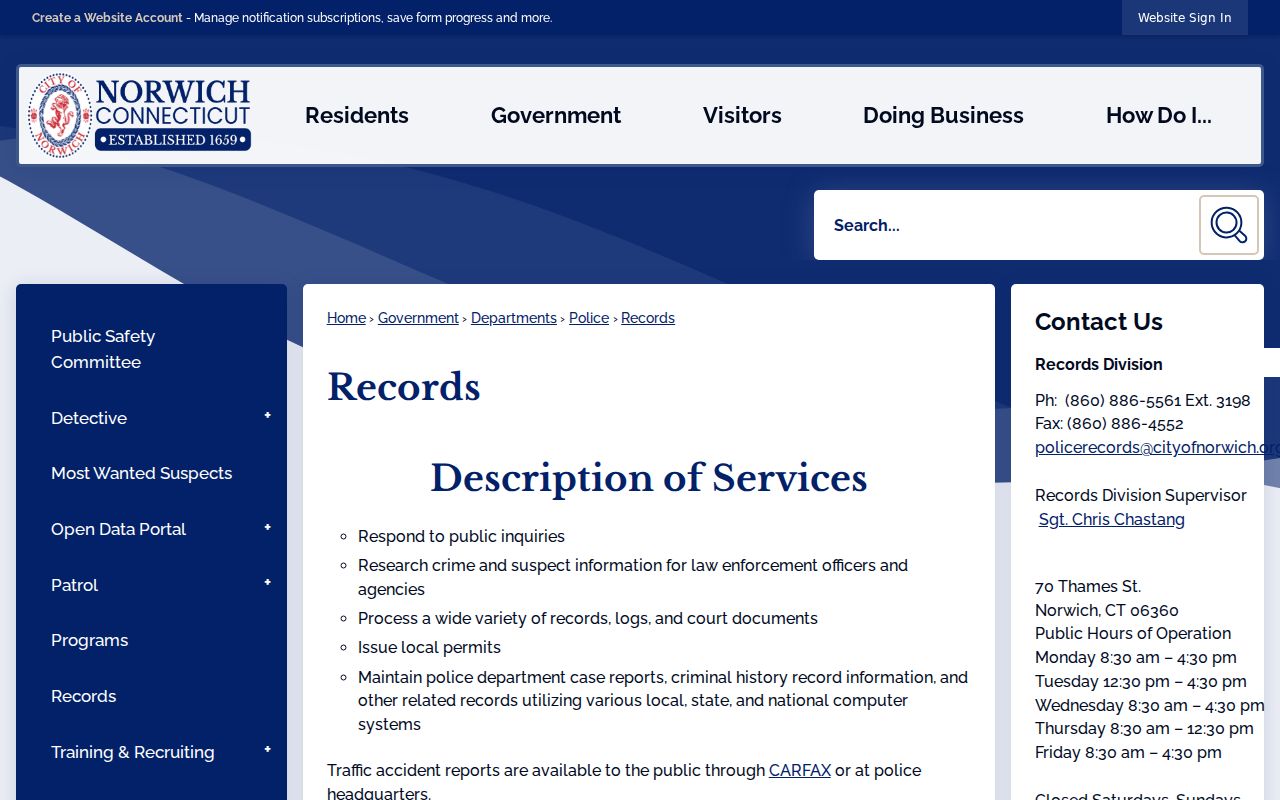Click the phone number (860) 886-5561
The width and height of the screenshot is (1280, 800).
(x=1123, y=400)
